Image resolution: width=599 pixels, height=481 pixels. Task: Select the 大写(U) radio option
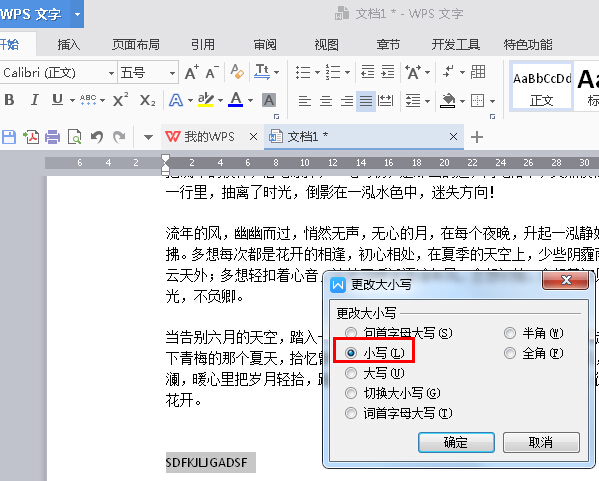point(374,373)
